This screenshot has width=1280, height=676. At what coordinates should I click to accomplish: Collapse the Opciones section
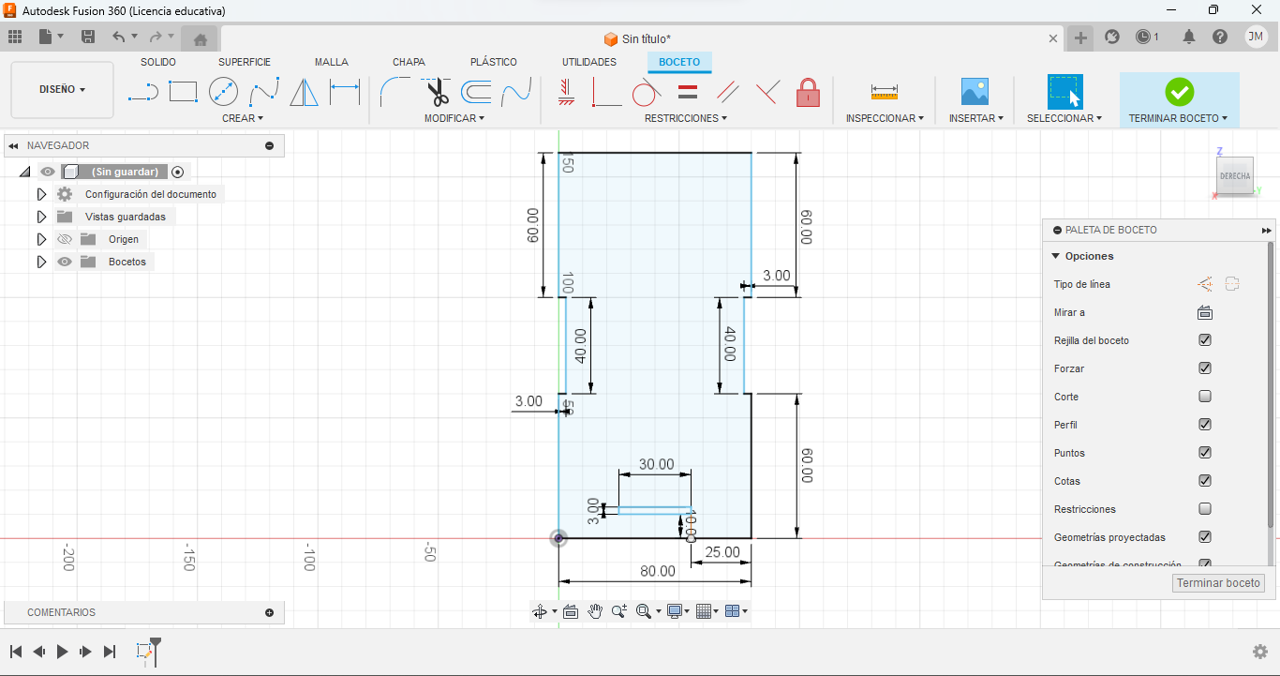tap(1056, 256)
